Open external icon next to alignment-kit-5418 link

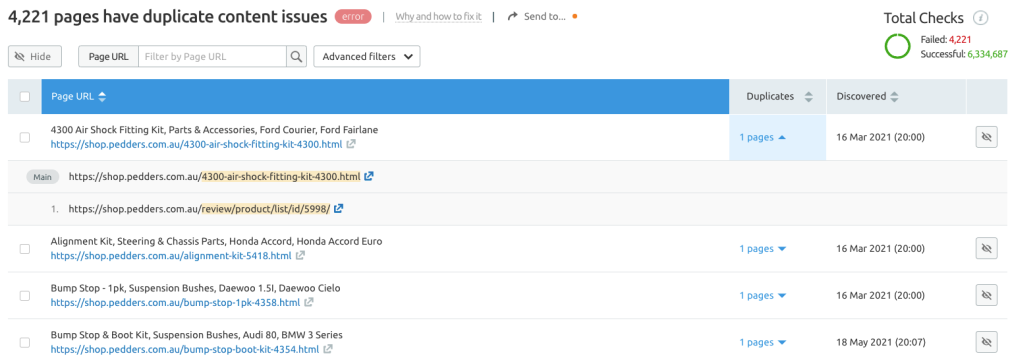[300, 256]
